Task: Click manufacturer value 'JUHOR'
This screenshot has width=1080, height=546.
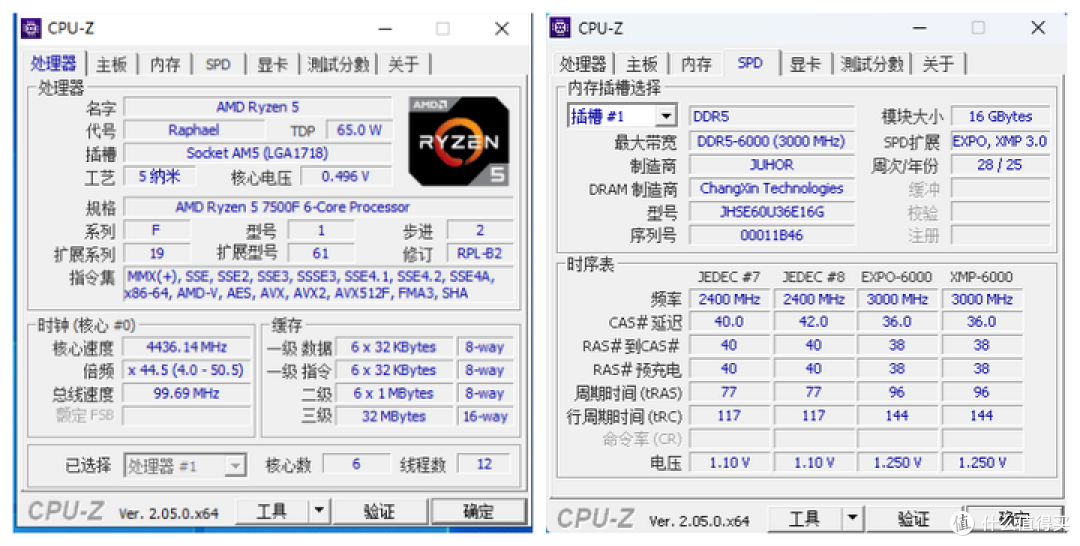Action: [772, 165]
